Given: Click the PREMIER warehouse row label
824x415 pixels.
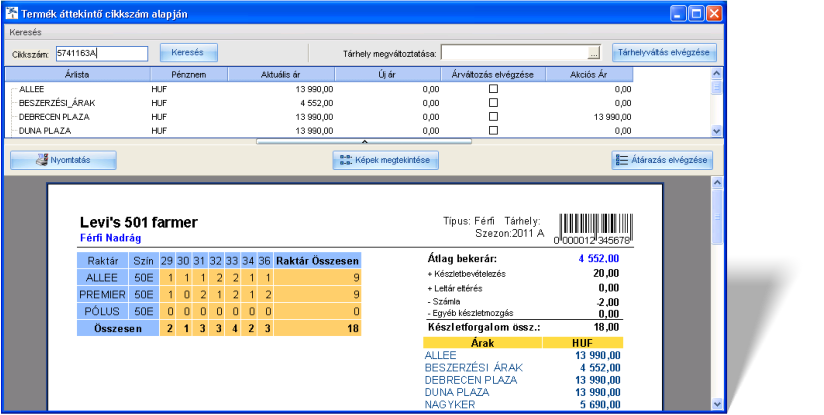Looking at the screenshot, I should [102, 295].
